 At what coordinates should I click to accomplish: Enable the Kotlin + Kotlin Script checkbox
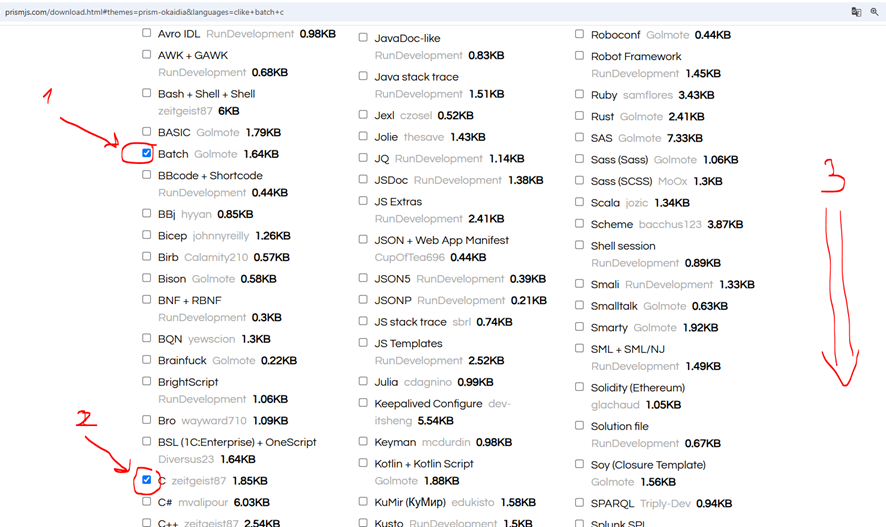pyautogui.click(x=363, y=463)
